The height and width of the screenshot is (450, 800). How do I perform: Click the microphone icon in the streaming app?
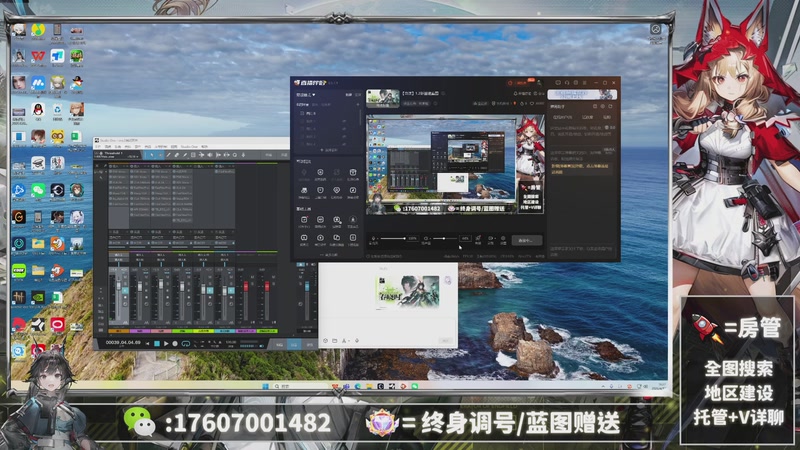tap(373, 238)
